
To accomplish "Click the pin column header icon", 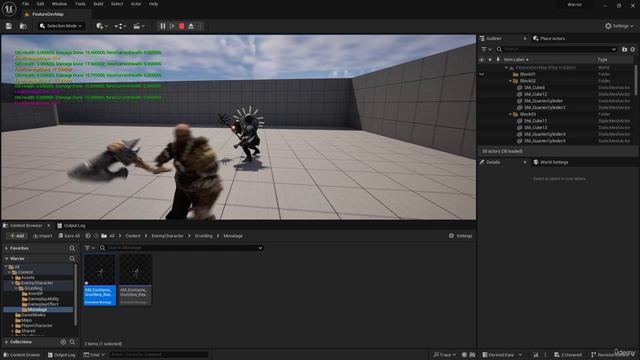I will coord(498,60).
